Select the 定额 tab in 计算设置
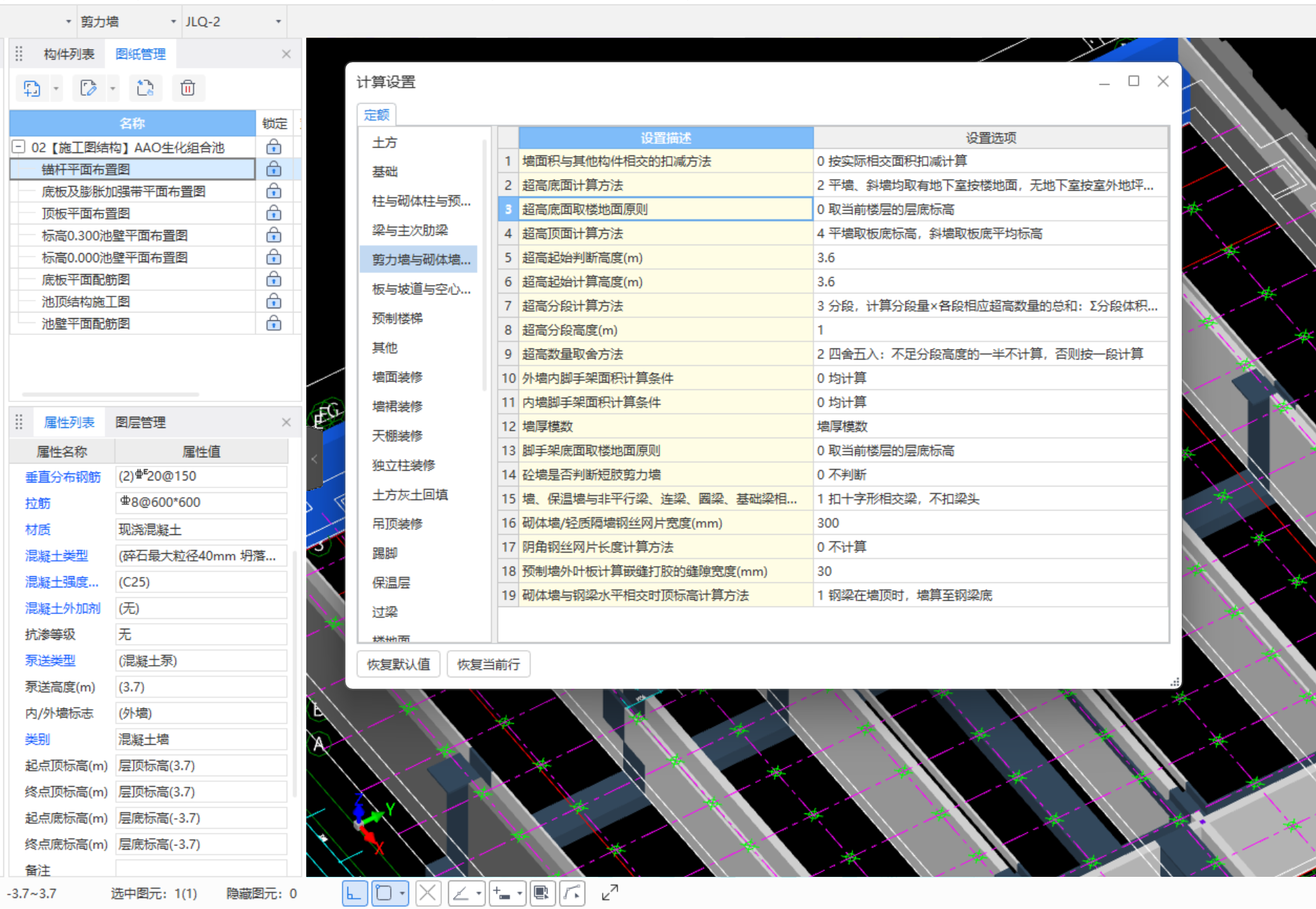The width and height of the screenshot is (1316, 909). [377, 115]
